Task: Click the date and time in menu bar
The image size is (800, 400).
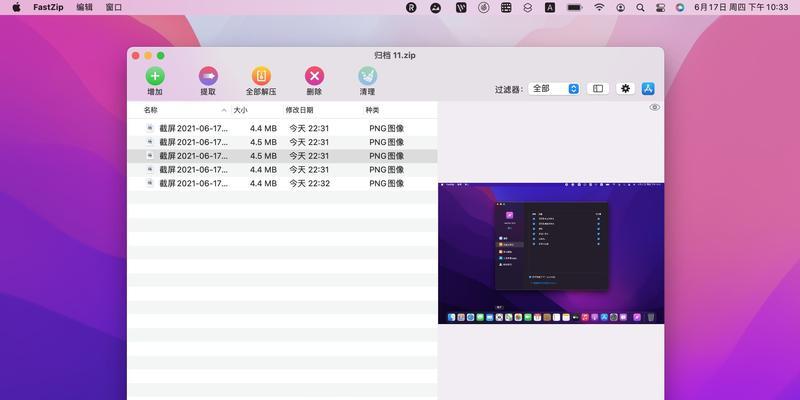Action: click(x=741, y=8)
